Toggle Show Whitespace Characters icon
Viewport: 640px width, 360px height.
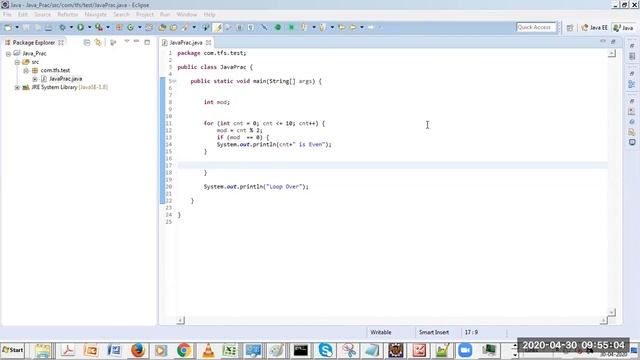251,27
